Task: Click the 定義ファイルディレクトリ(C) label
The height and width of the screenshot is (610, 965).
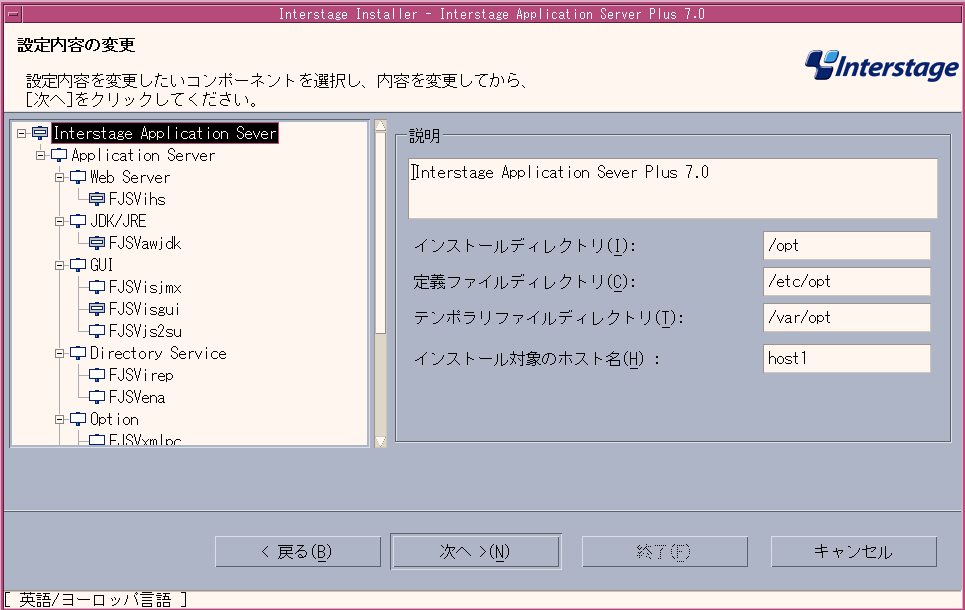Action: click(x=524, y=282)
